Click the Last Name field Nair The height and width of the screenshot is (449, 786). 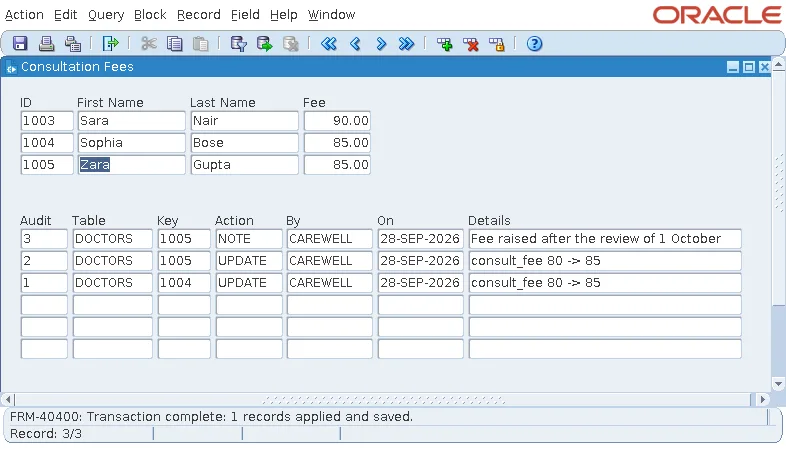click(245, 121)
